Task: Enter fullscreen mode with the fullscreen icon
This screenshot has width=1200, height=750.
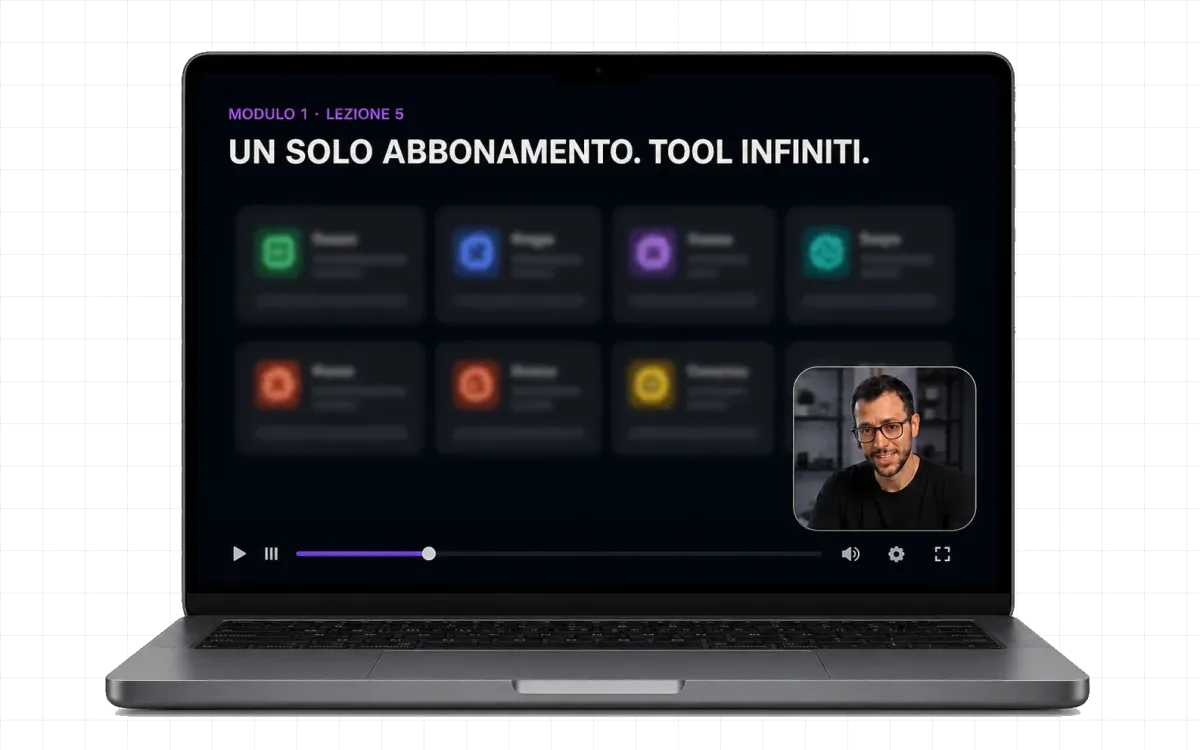Action: pyautogui.click(x=942, y=553)
